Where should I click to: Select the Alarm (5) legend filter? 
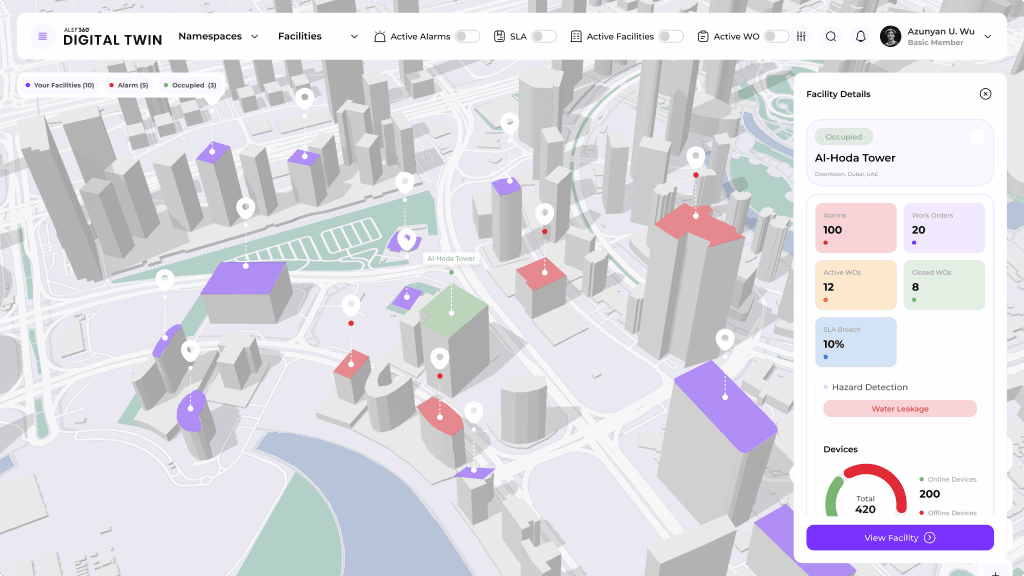[x=128, y=86]
